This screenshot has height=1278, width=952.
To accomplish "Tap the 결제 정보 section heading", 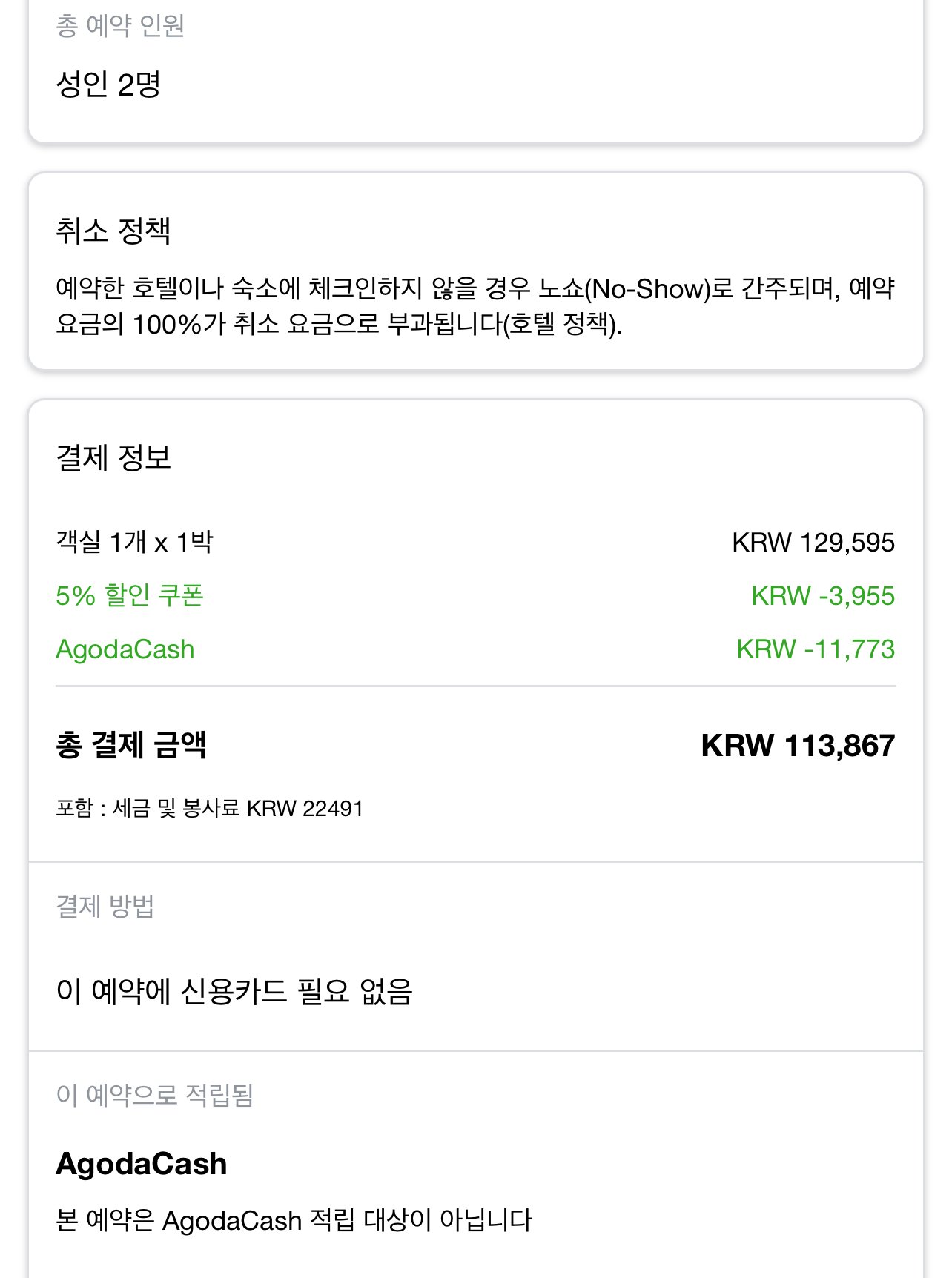I will pos(113,457).
